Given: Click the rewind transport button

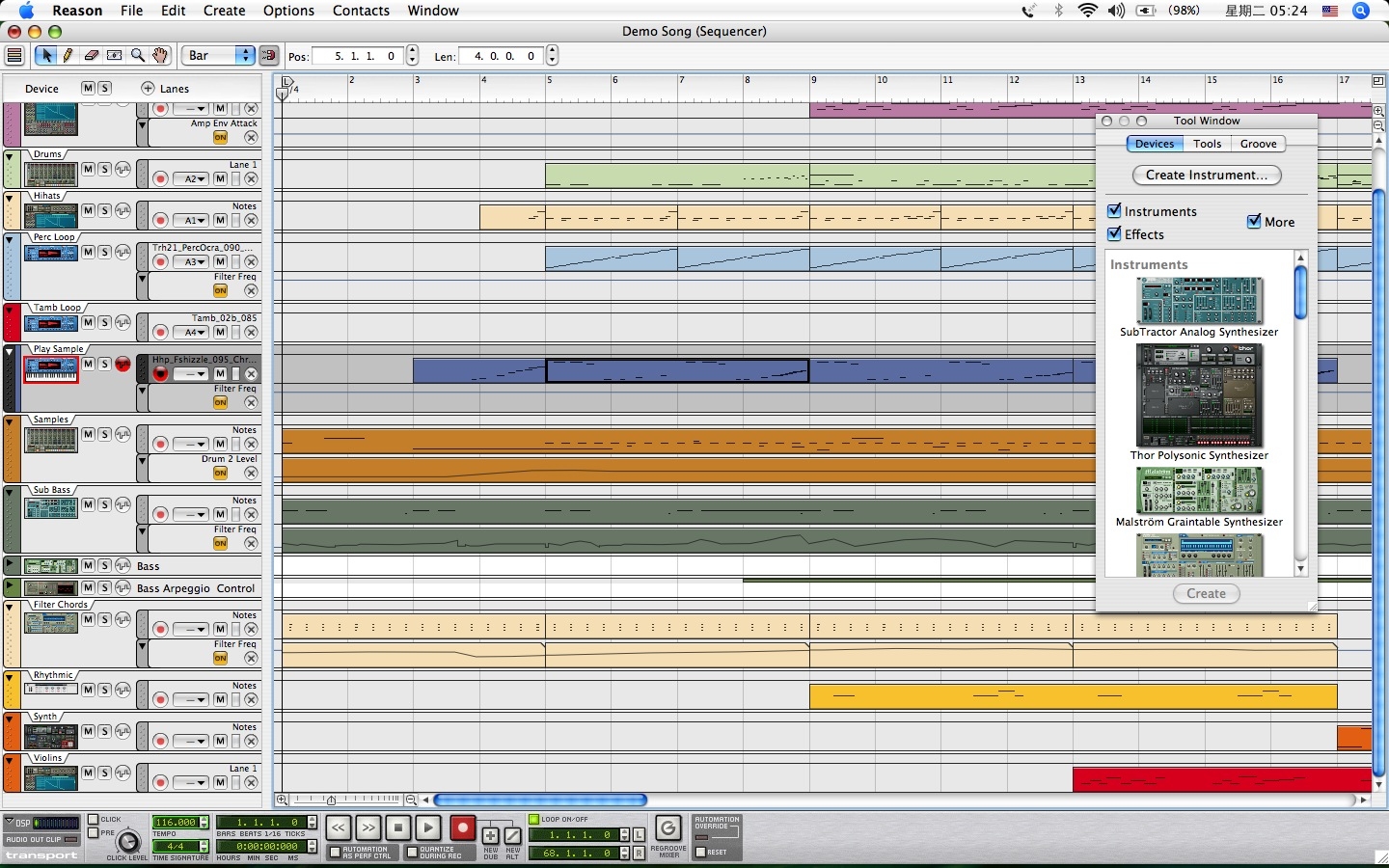Looking at the screenshot, I should [338, 827].
